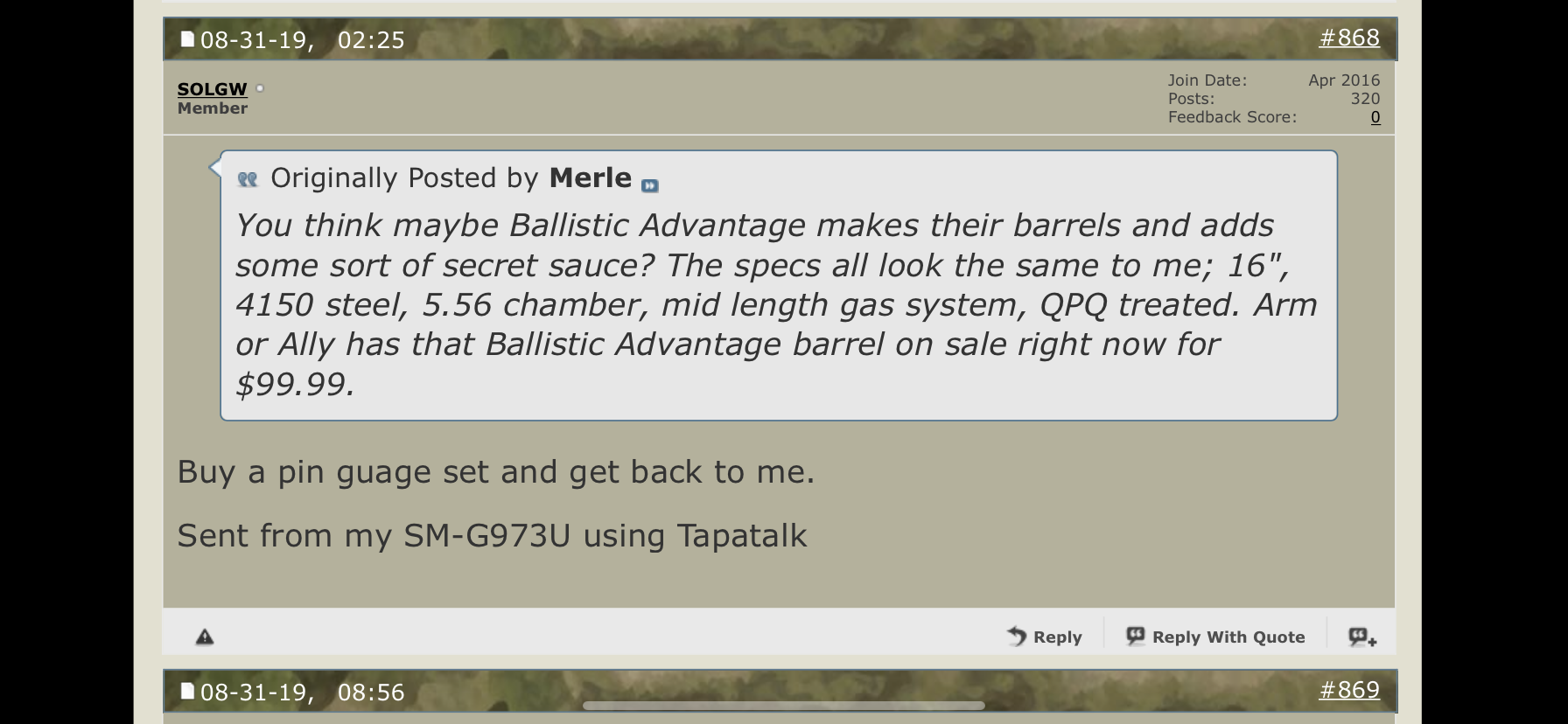This screenshot has height=724, width=1568.
Task: Click the 'Buy a pin guage set' reply text
Action: tap(495, 472)
